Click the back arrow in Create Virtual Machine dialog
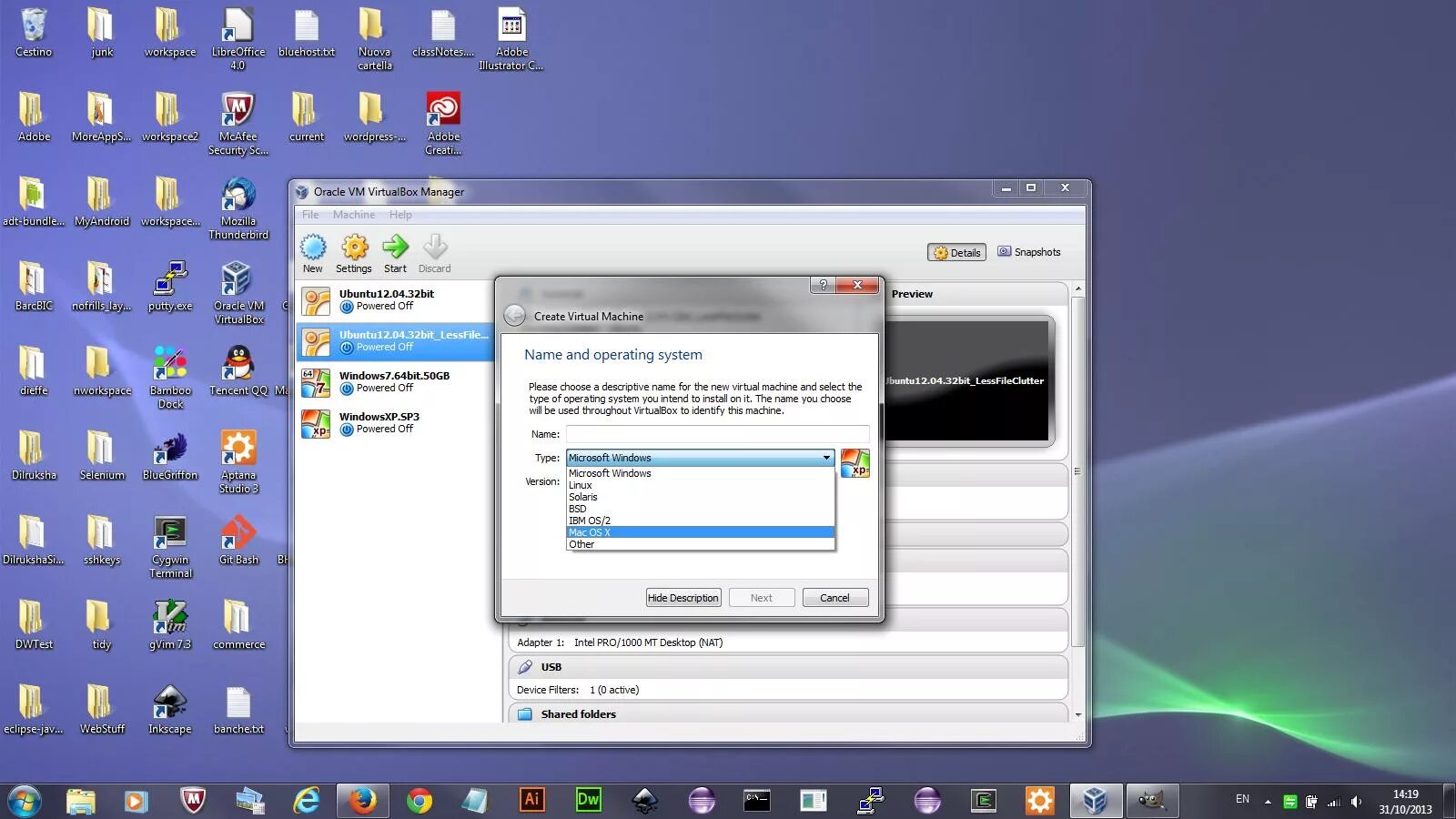1456x819 pixels. pos(515,316)
